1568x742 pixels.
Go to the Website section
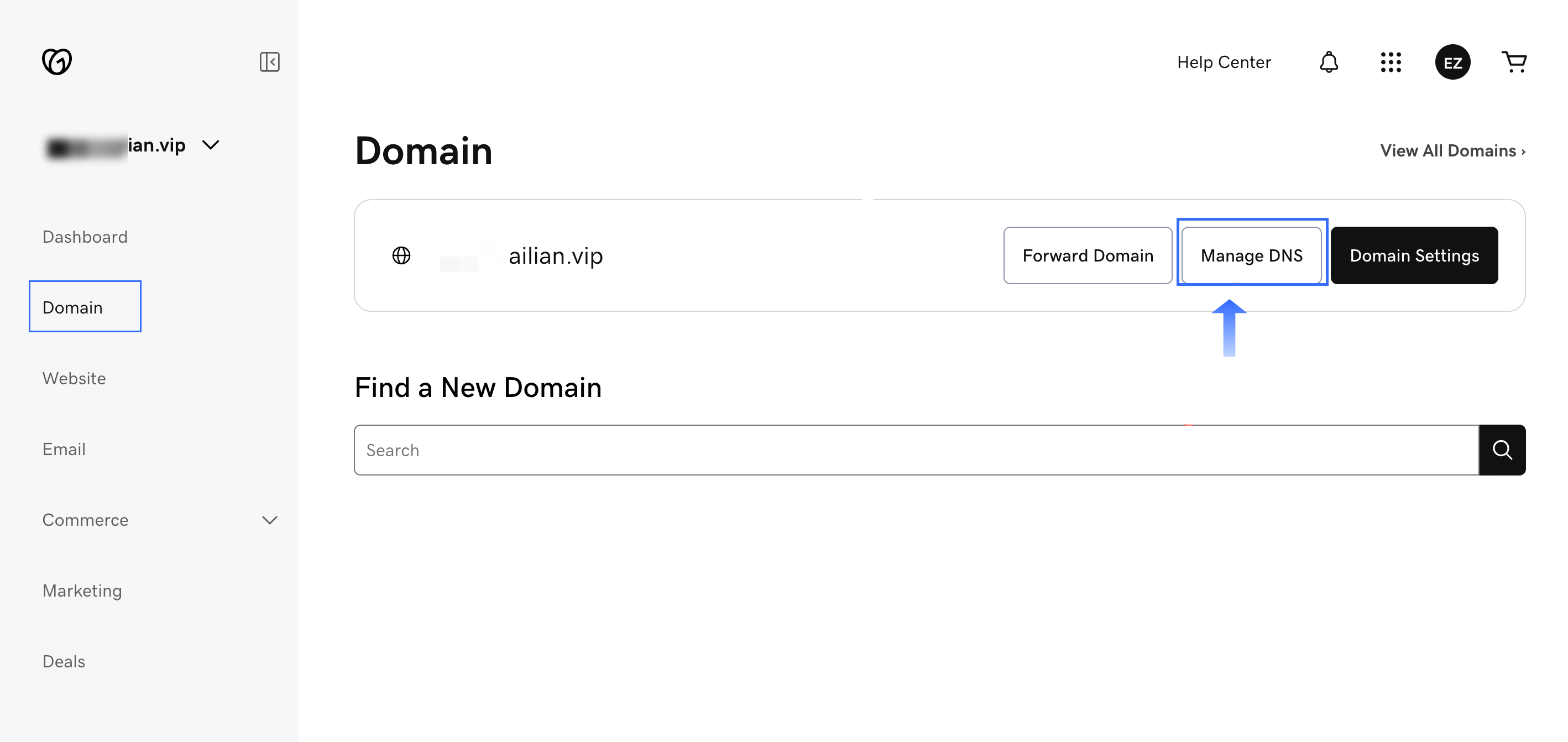tap(74, 378)
